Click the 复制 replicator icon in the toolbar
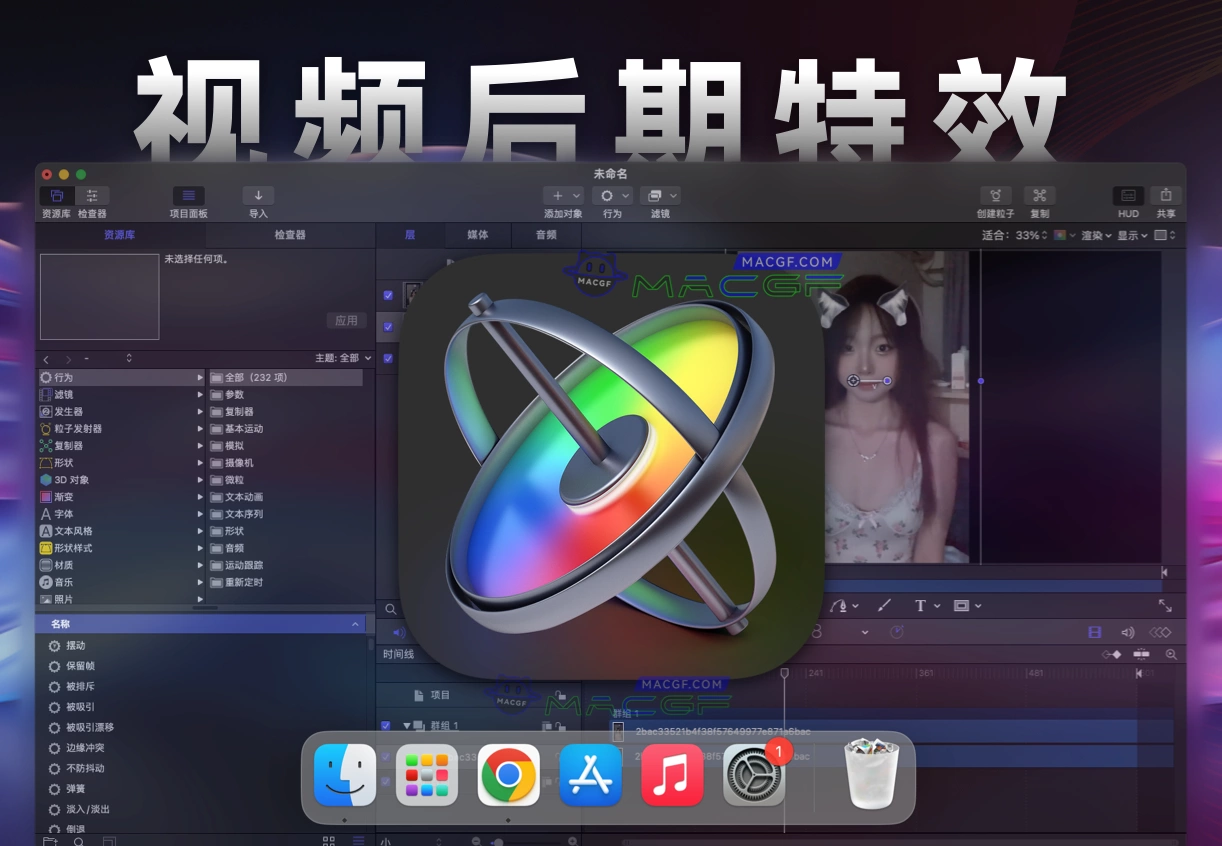Image resolution: width=1222 pixels, height=846 pixels. click(x=1039, y=196)
